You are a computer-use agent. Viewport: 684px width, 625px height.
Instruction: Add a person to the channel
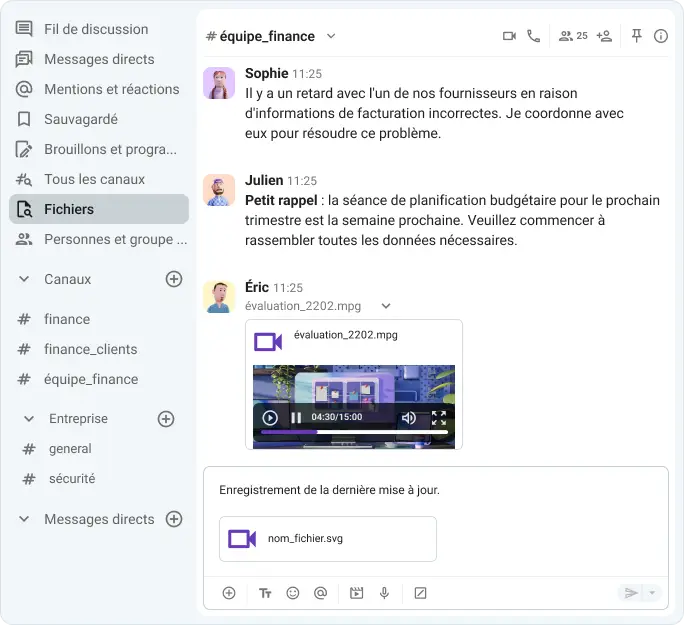tap(604, 36)
